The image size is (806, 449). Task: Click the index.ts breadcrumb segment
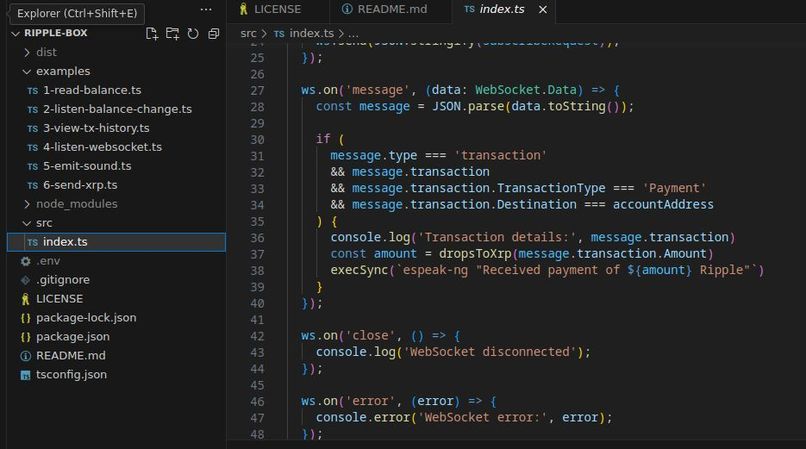pyautogui.click(x=312, y=33)
